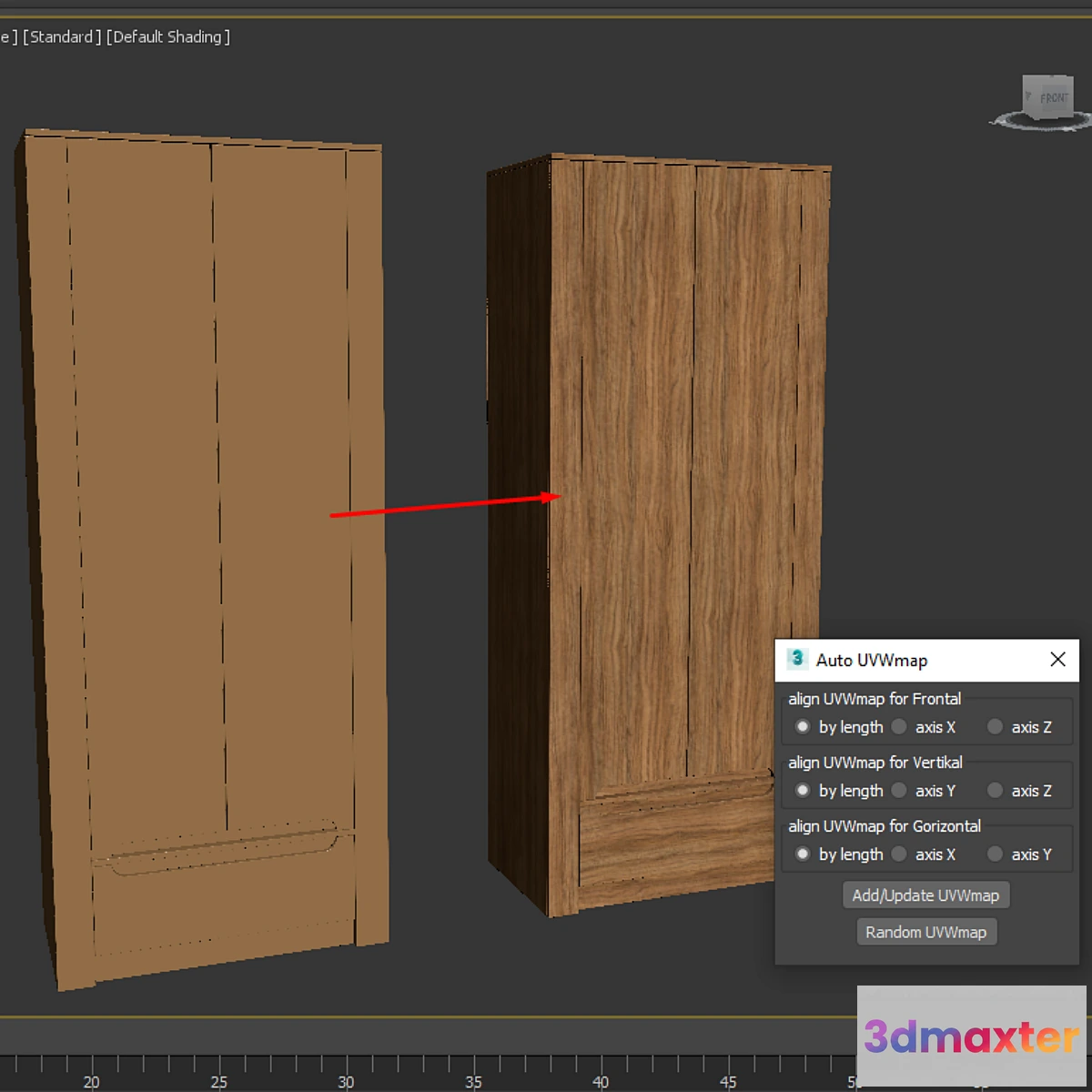Image resolution: width=1092 pixels, height=1092 pixels.
Task: Choose axis X for Frontal UVWmap
Action: point(899,727)
